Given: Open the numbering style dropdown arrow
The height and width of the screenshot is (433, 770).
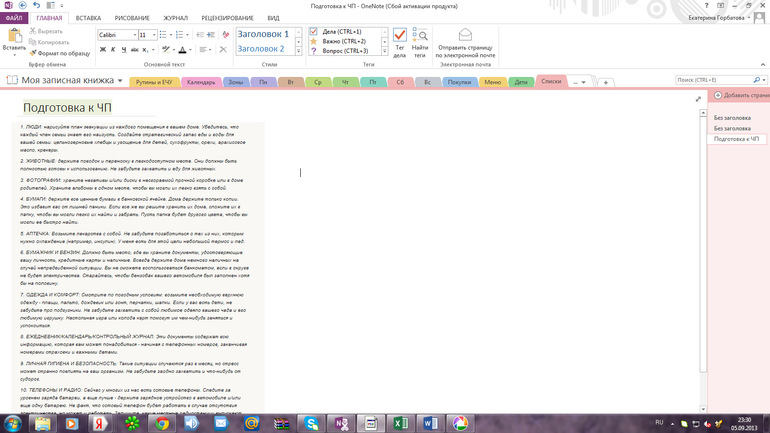Looking at the screenshot, I should pyautogui.click(x=187, y=35).
